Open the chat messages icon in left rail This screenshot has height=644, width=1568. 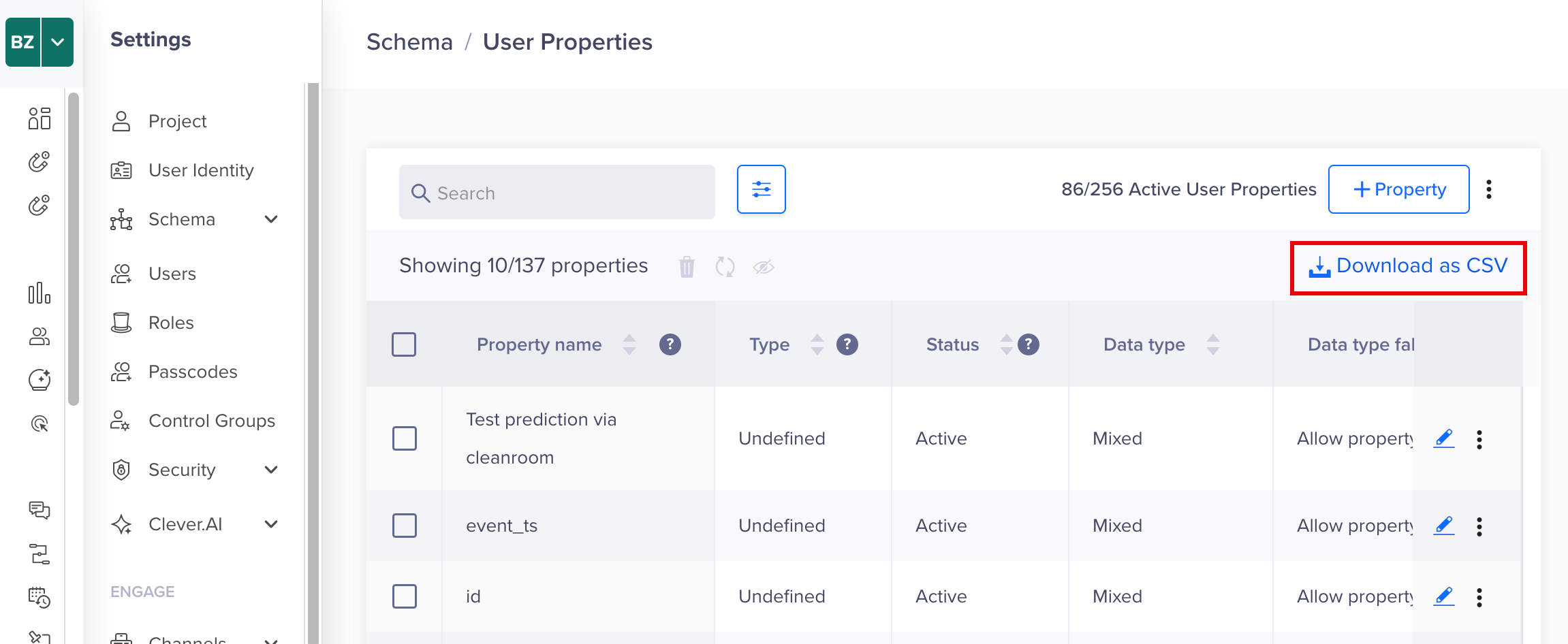tap(40, 510)
